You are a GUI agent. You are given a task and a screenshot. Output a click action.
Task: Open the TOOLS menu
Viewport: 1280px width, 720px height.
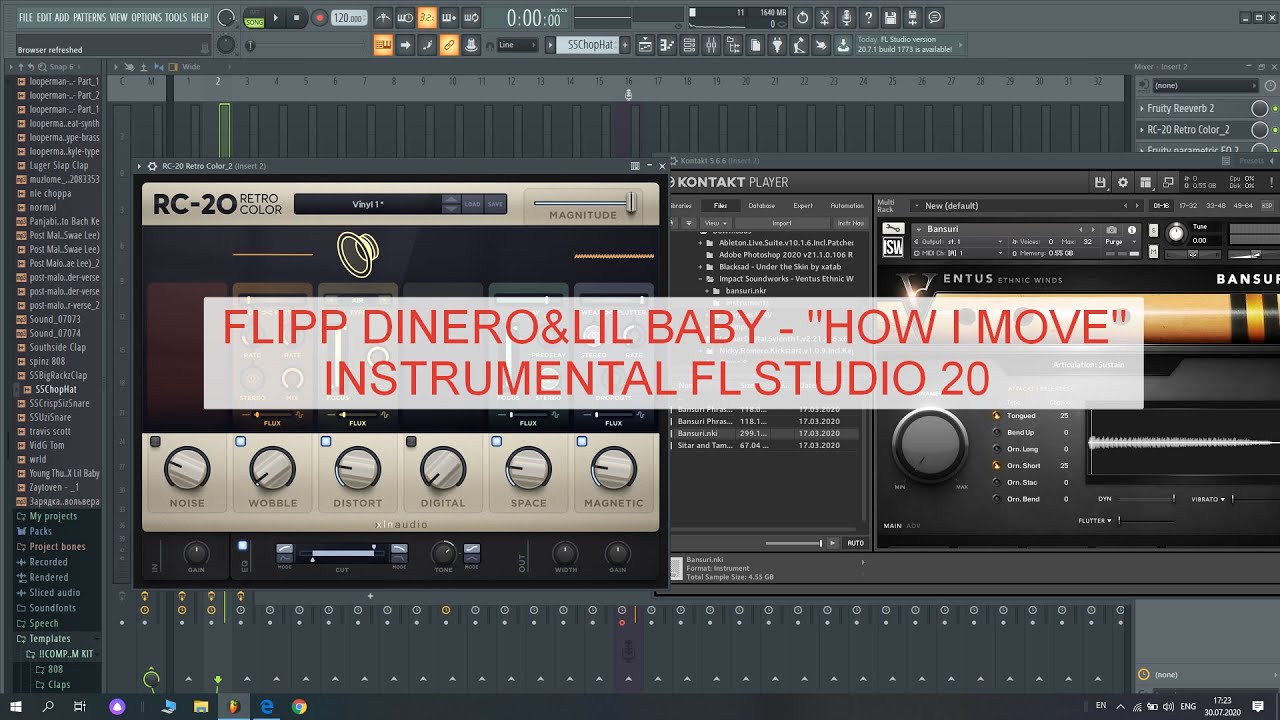coord(176,18)
